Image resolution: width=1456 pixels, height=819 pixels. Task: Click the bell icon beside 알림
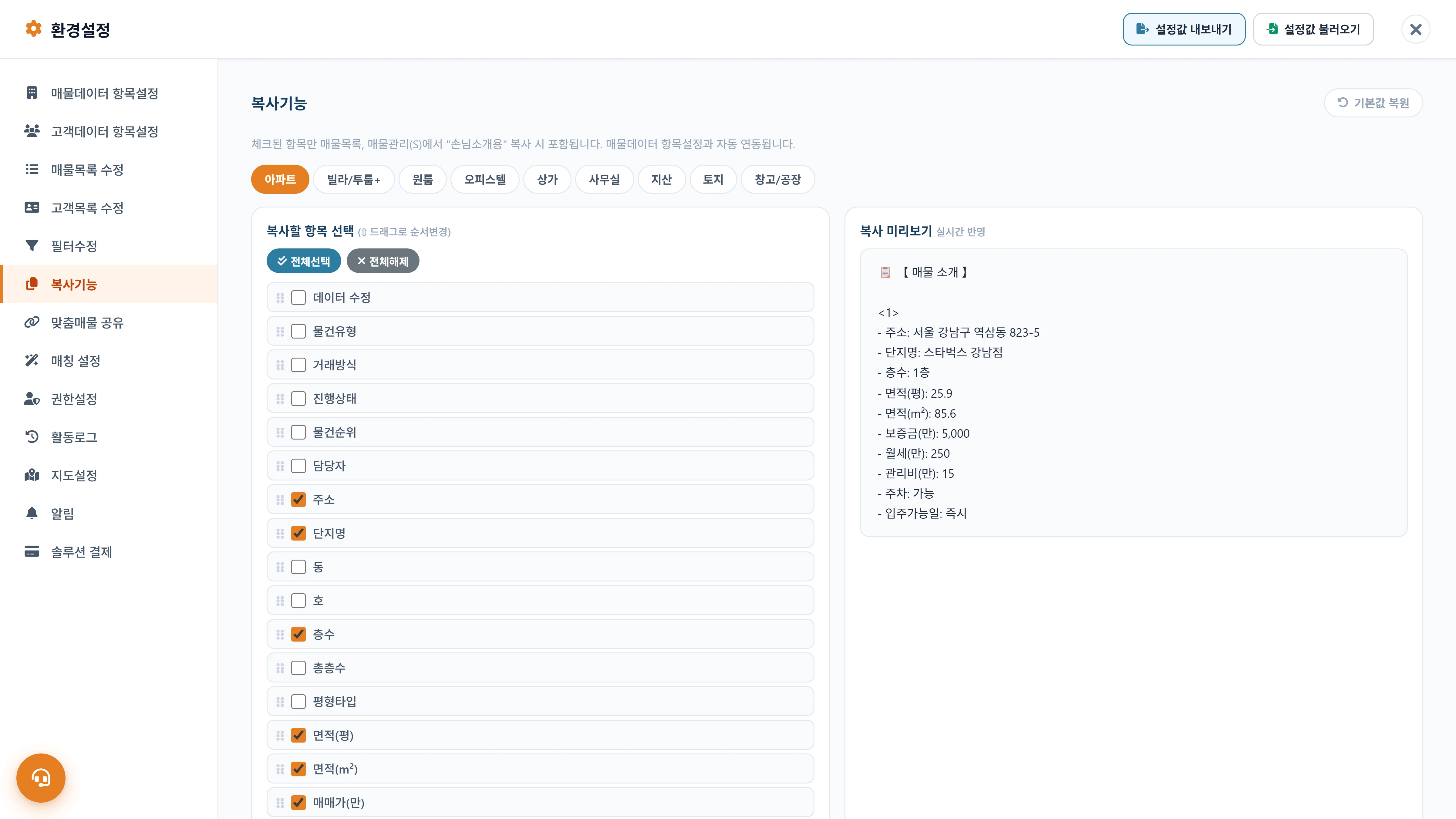[32, 513]
